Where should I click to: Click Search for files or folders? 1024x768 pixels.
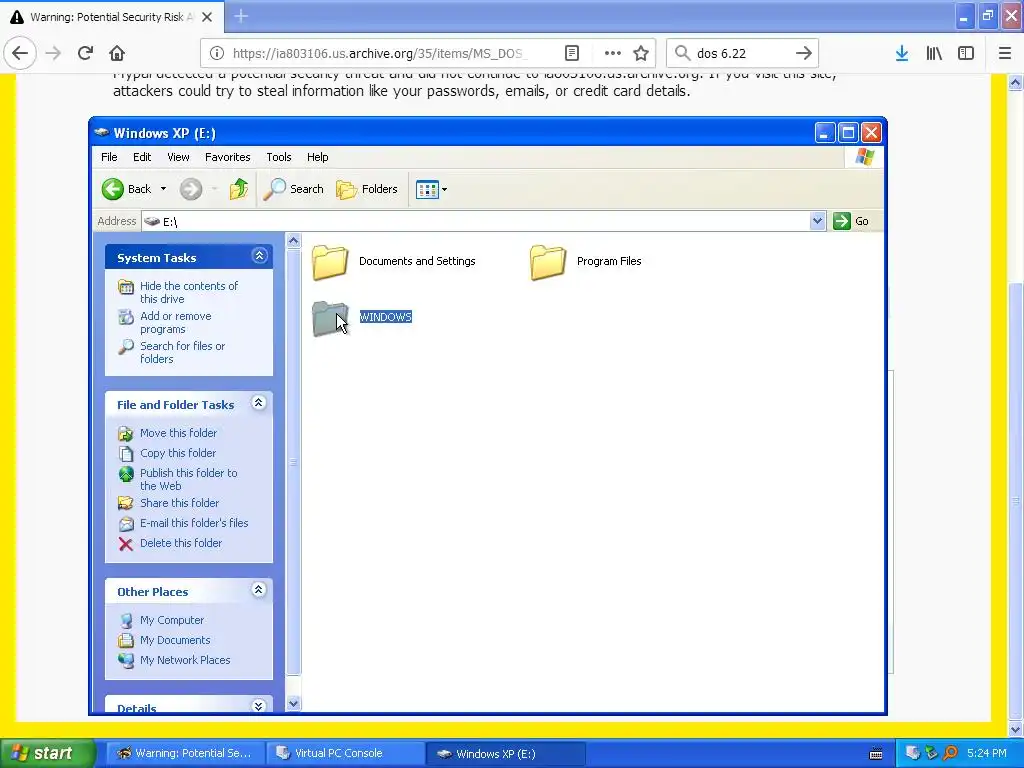coord(182,353)
